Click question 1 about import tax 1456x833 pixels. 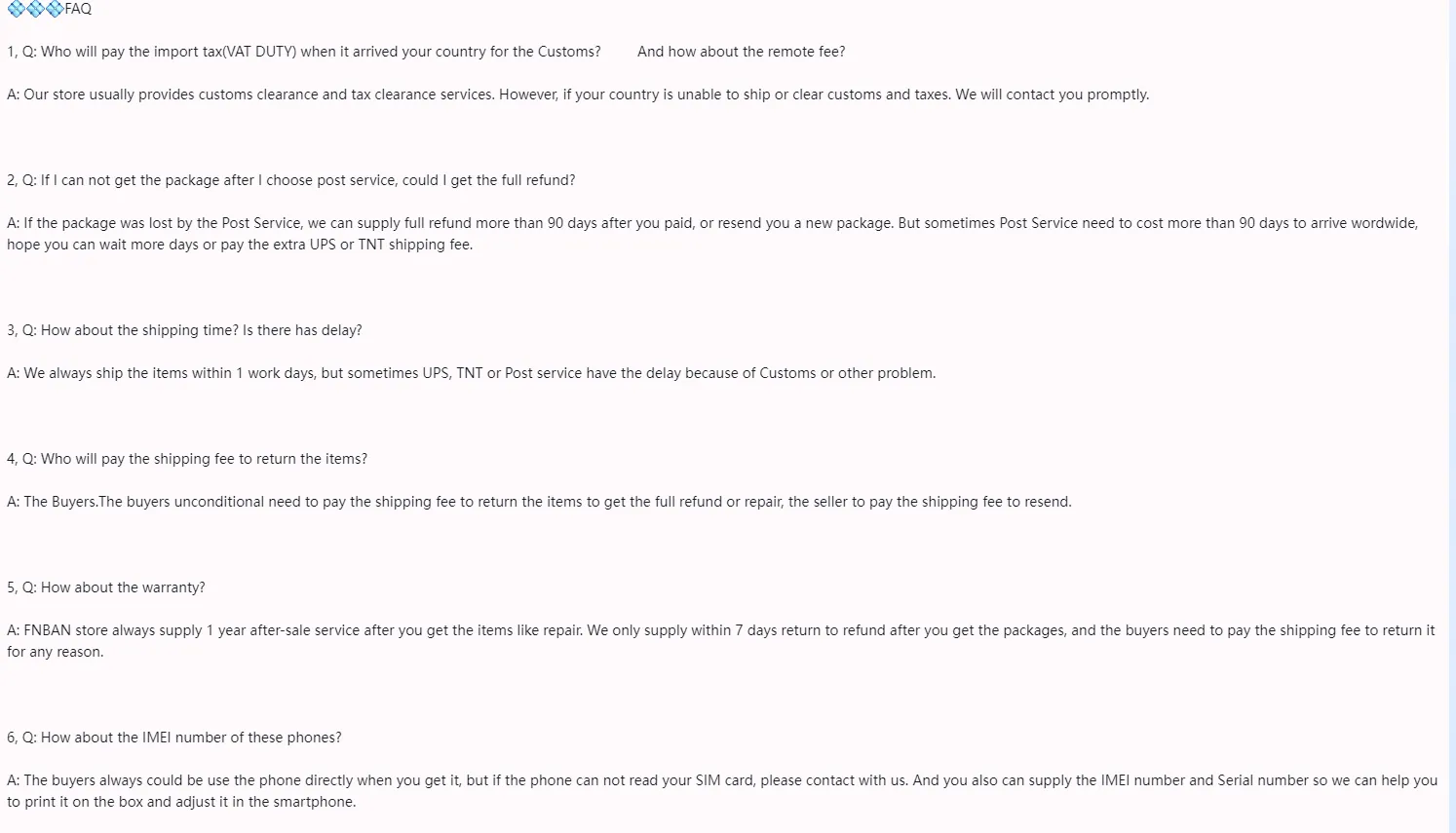click(304, 52)
